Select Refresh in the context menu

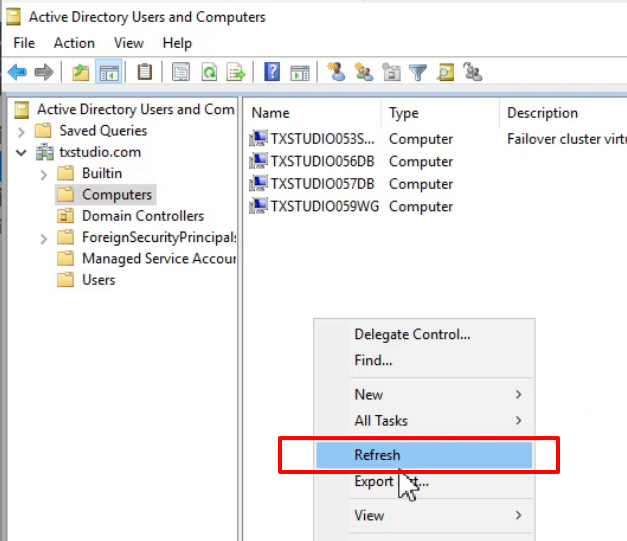pyautogui.click(x=424, y=455)
